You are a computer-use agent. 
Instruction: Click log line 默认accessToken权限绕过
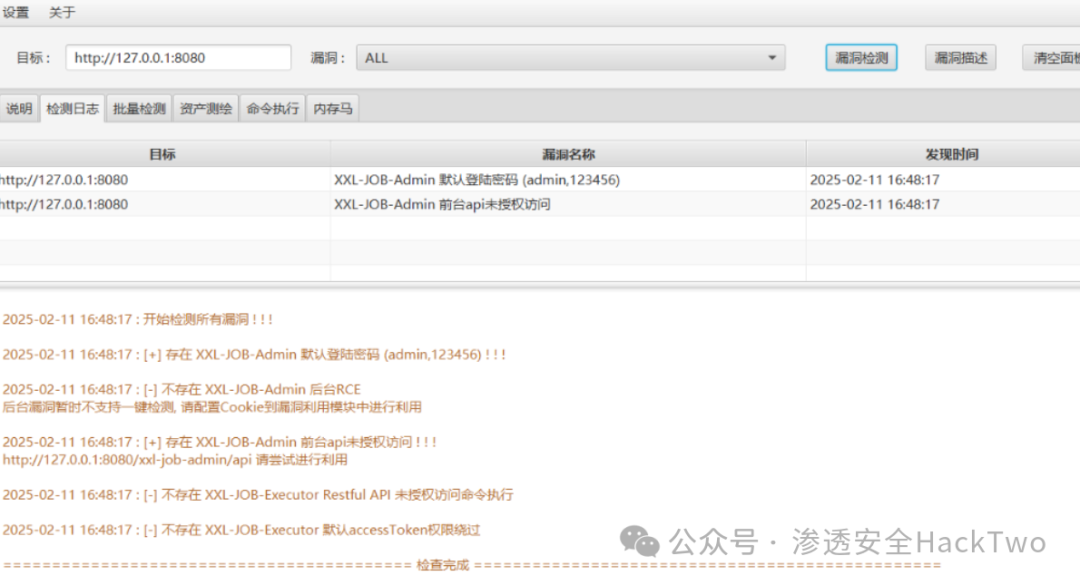[241, 530]
